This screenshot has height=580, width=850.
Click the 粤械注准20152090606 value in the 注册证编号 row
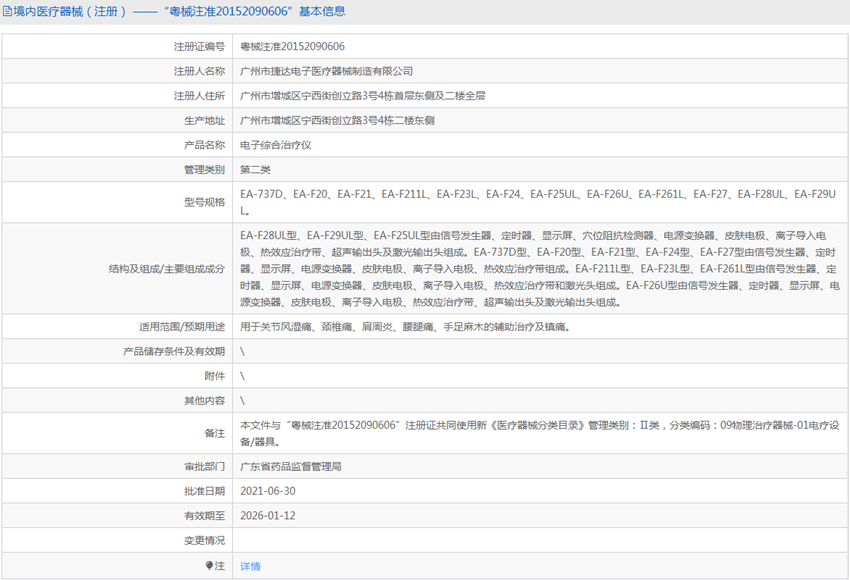tap(292, 47)
